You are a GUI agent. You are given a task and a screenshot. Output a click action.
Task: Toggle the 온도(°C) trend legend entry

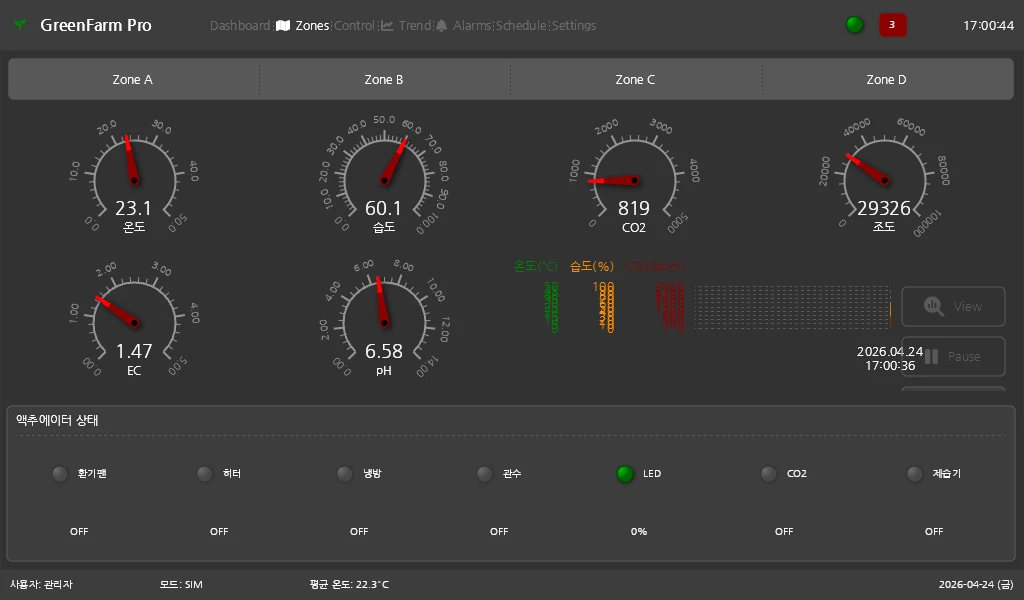536,266
